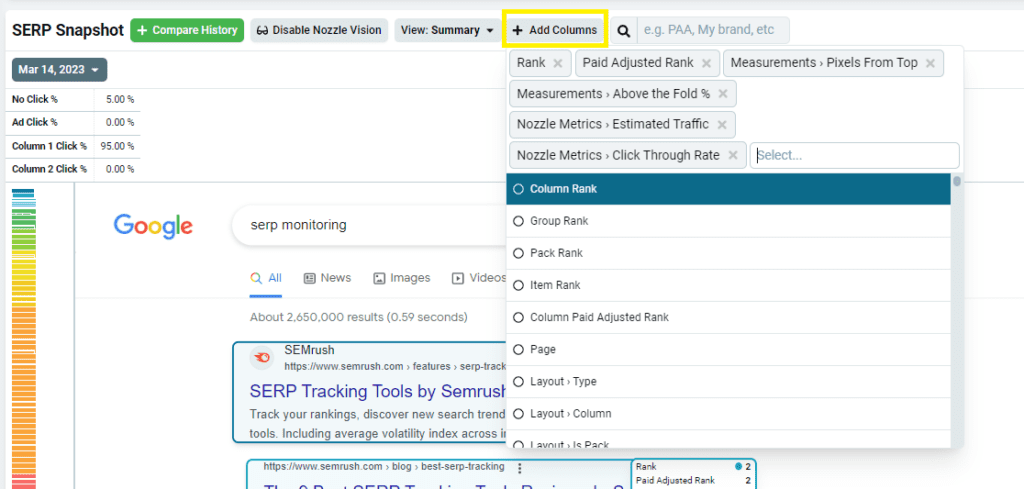Click the SERP Snapshot heading
Screen dimensions: 1024x489
[x=68, y=30]
